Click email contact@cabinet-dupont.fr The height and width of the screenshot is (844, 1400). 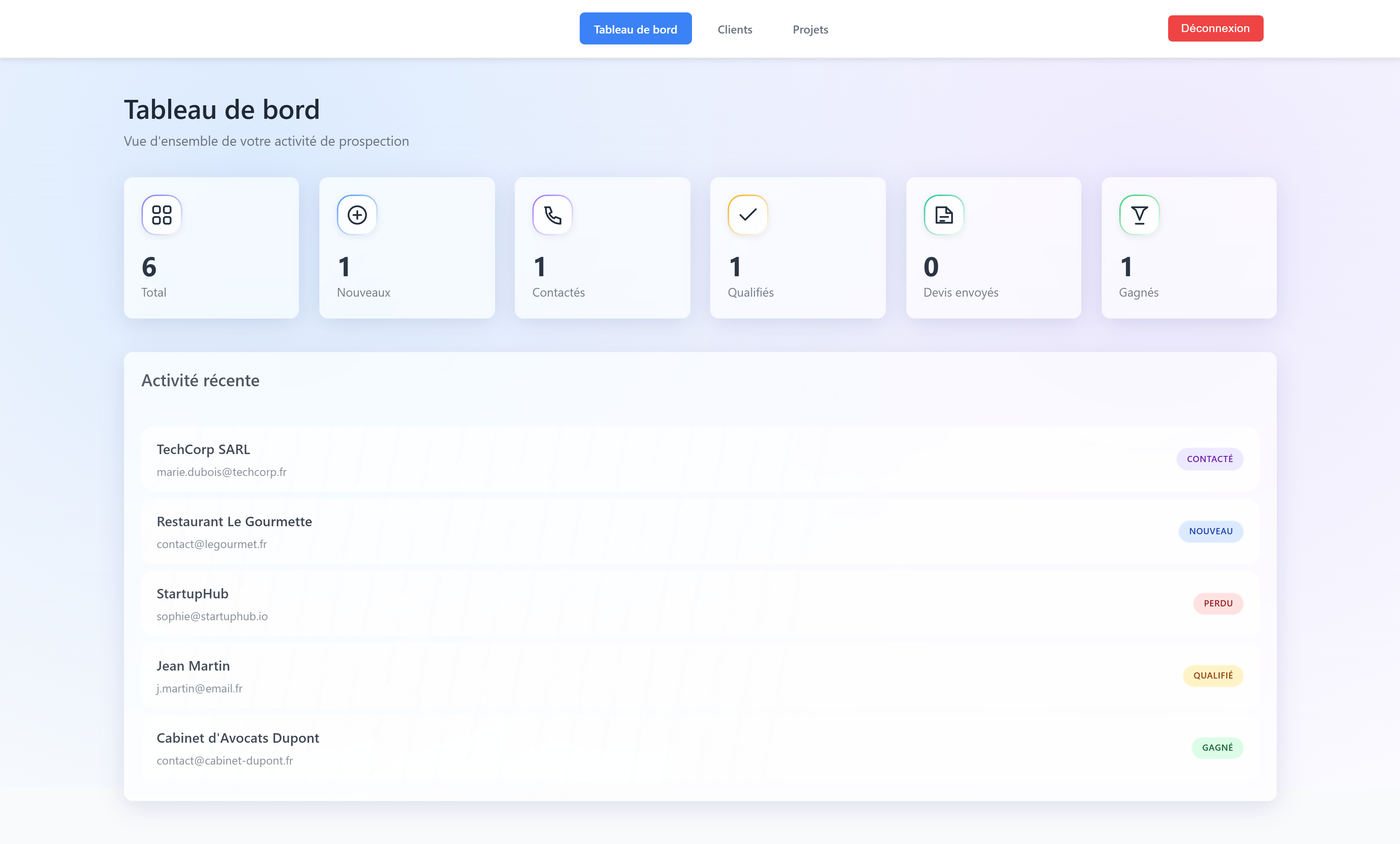225,761
